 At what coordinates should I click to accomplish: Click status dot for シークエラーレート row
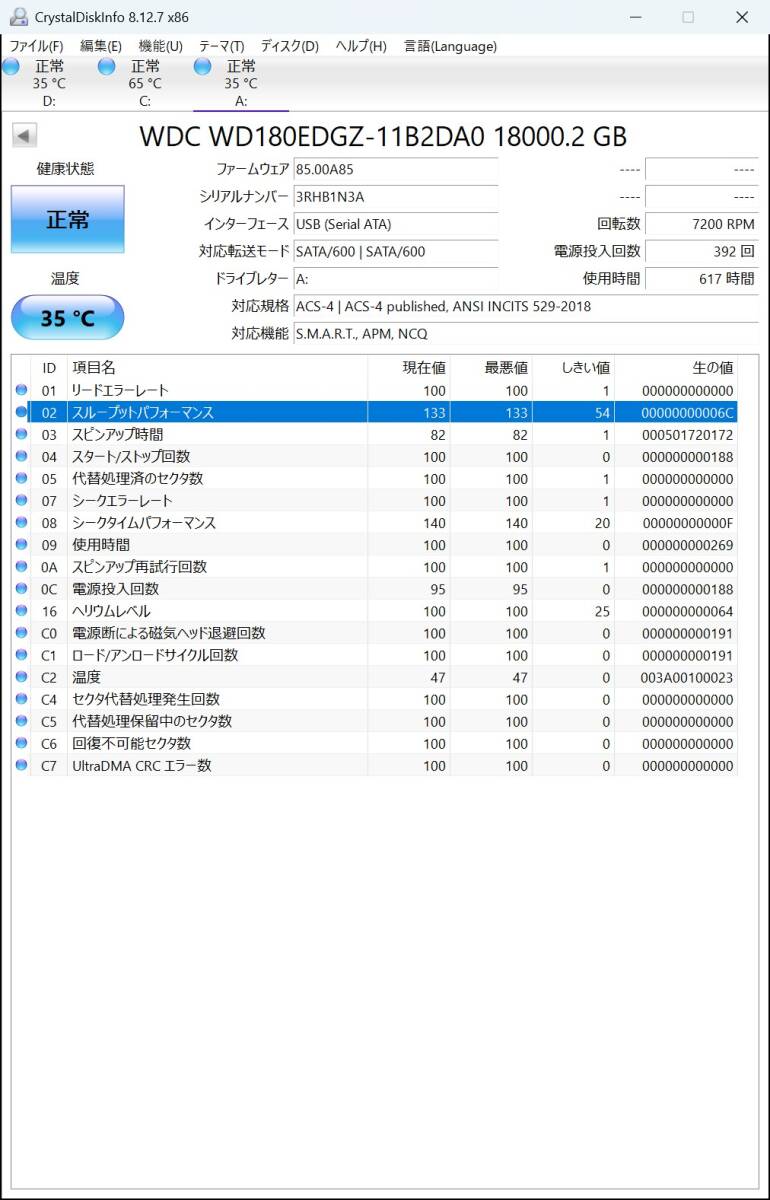click(21, 500)
